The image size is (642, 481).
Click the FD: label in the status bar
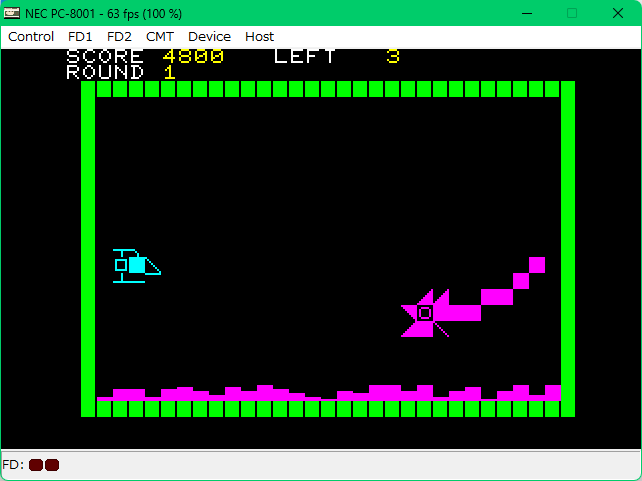click(13, 465)
